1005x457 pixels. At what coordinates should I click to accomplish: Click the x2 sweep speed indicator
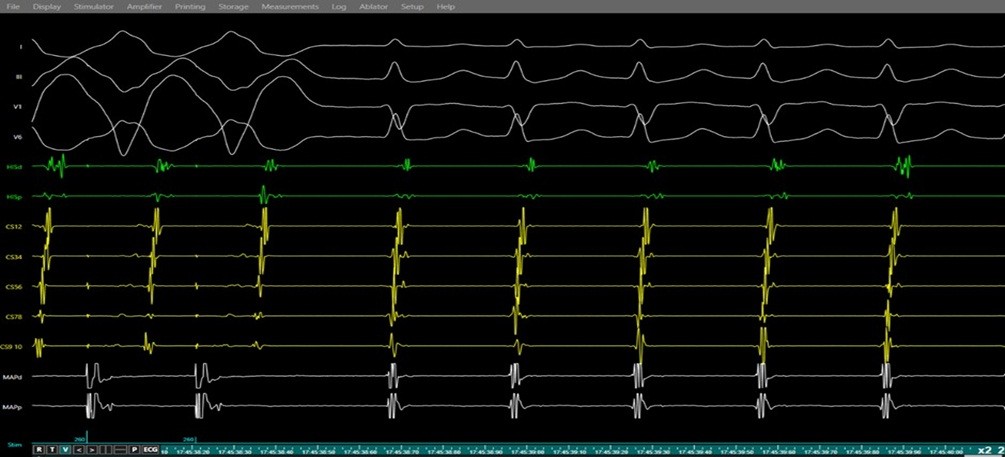[984, 450]
